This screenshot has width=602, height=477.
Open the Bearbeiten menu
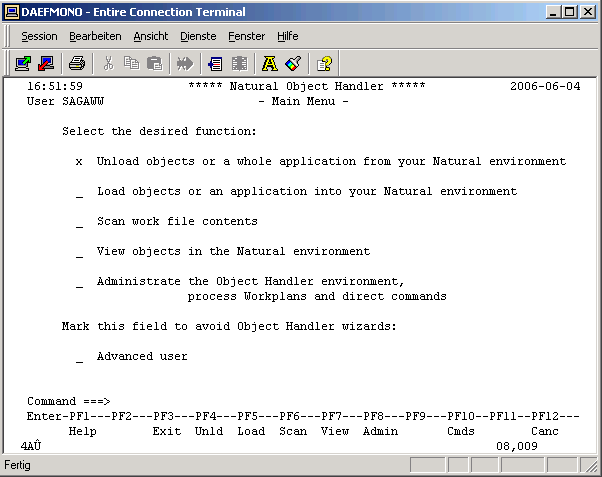point(95,36)
